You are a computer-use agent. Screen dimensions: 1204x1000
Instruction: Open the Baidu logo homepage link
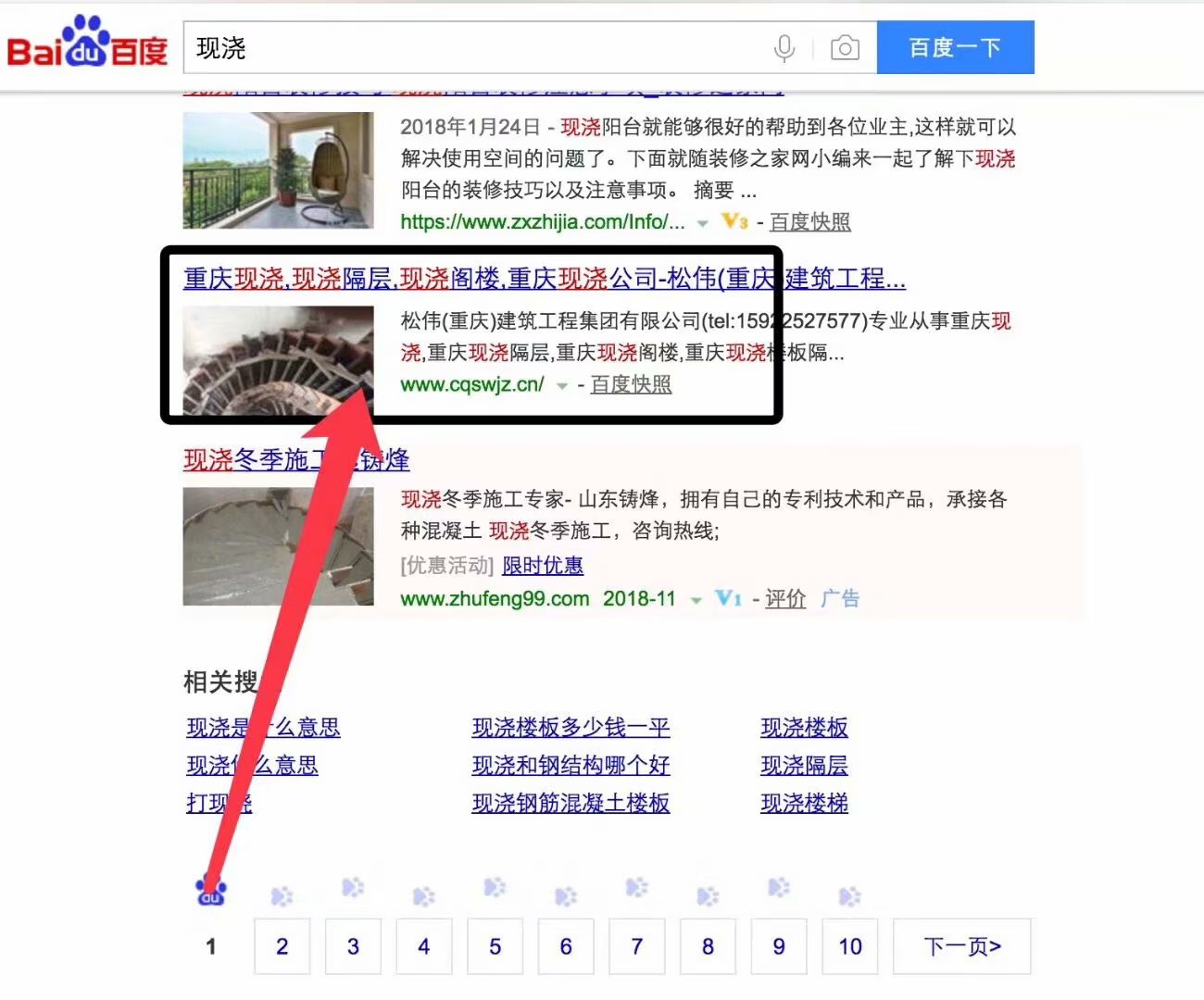tap(87, 44)
